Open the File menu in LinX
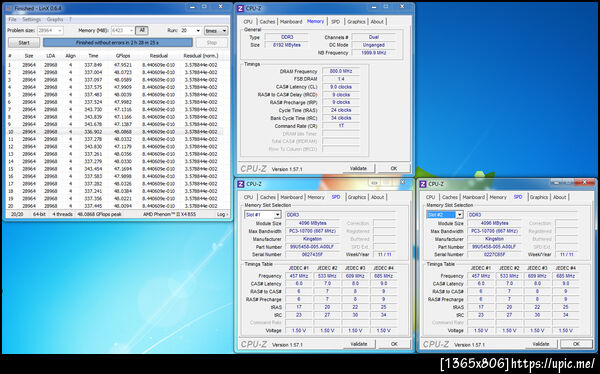The width and height of the screenshot is (600, 374). 12,20
